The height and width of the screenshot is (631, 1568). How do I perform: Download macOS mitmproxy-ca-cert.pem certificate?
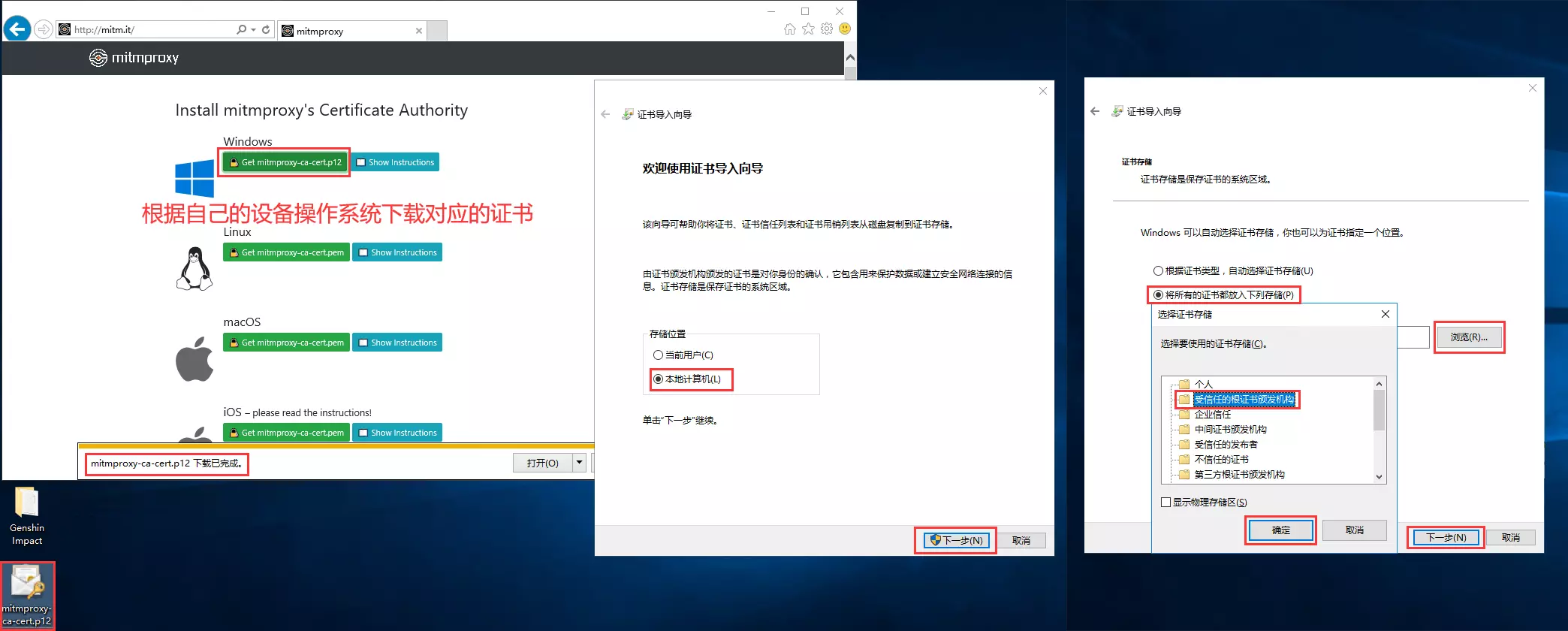pos(286,343)
